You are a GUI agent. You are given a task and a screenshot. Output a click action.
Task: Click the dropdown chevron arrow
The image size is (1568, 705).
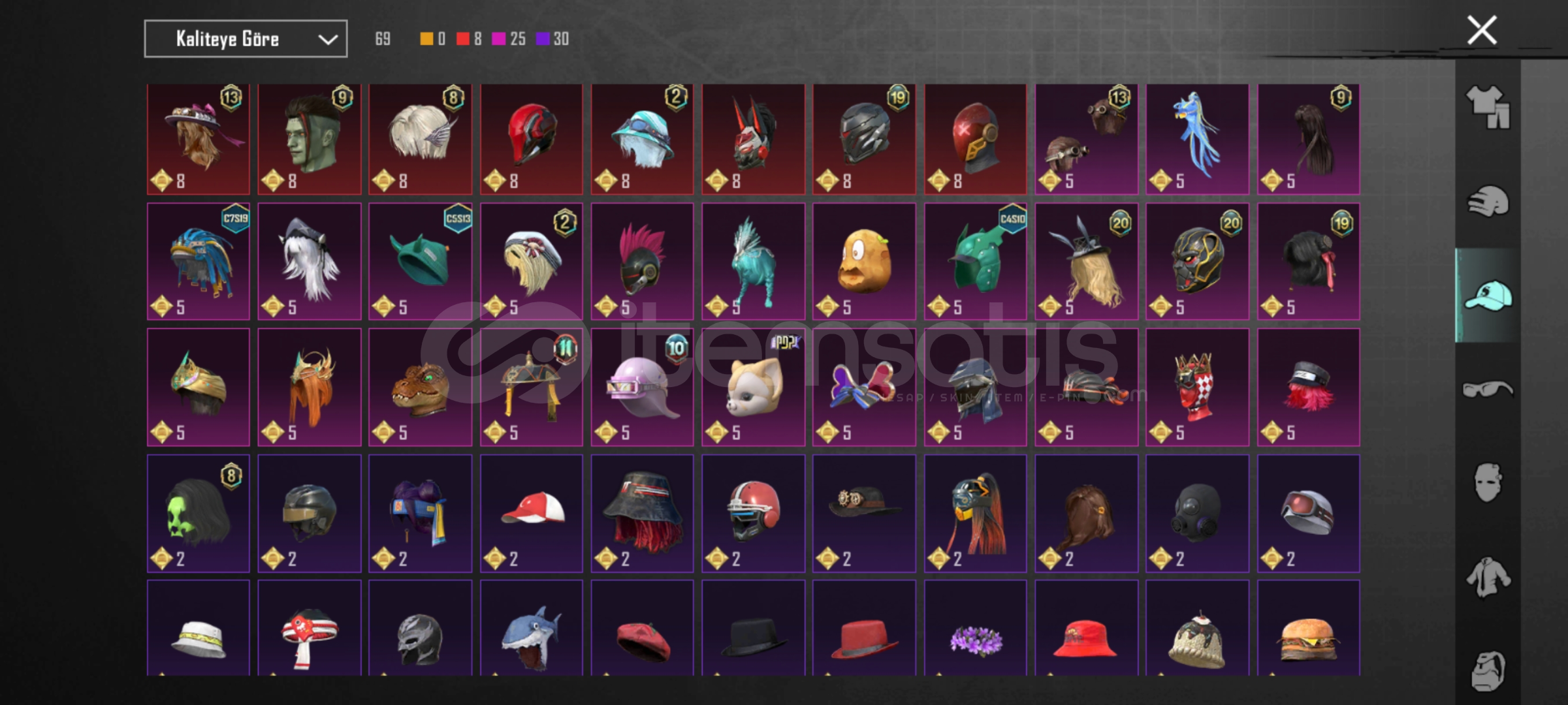(x=328, y=40)
